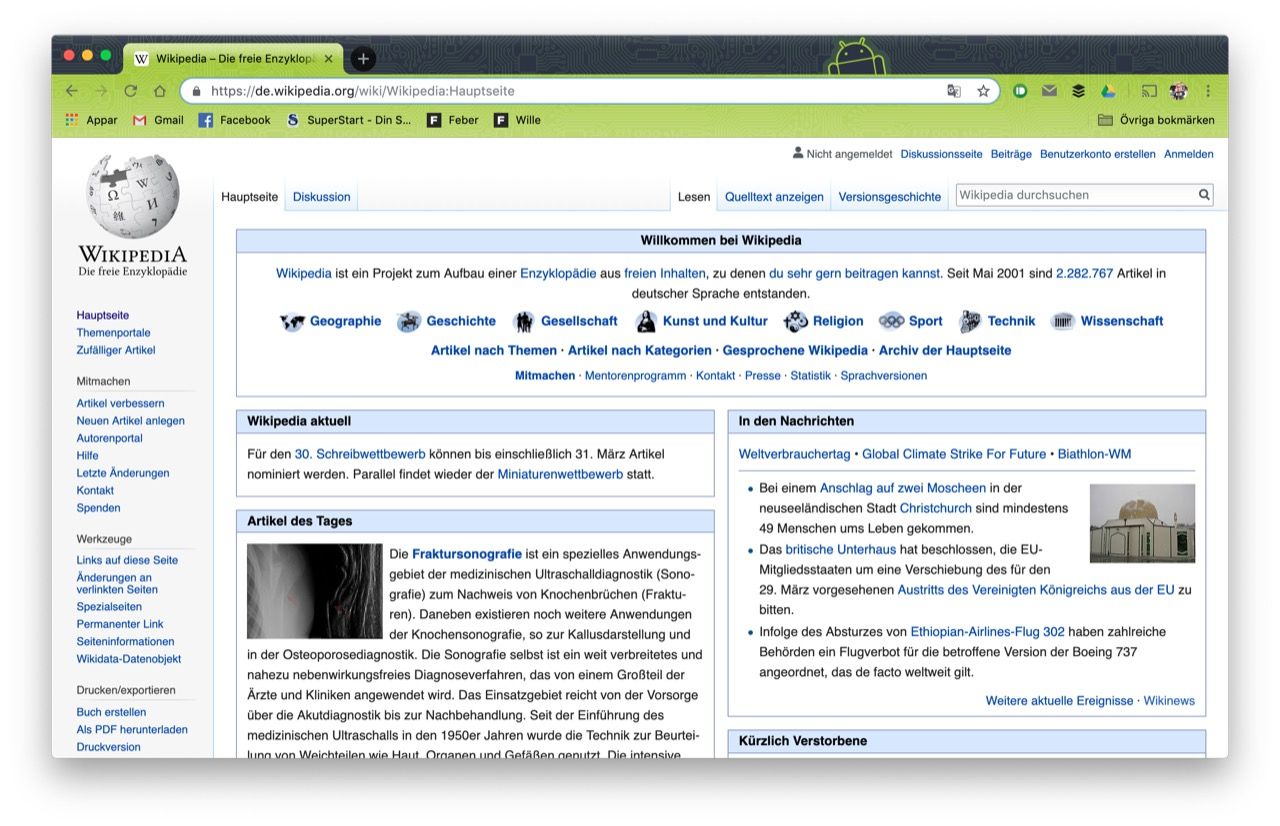Open the mosque photo thumbnail
Image resolution: width=1280 pixels, height=826 pixels.
tap(1142, 523)
